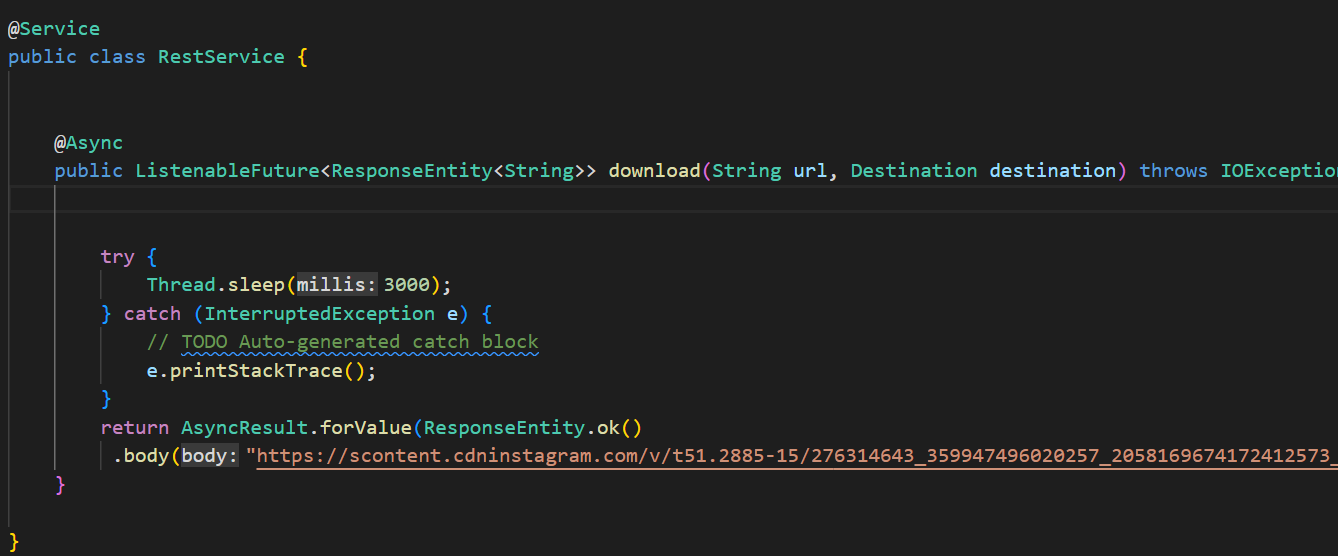The height and width of the screenshot is (556, 1338).
Task: Select the RestService class name
Action: click(x=221, y=57)
